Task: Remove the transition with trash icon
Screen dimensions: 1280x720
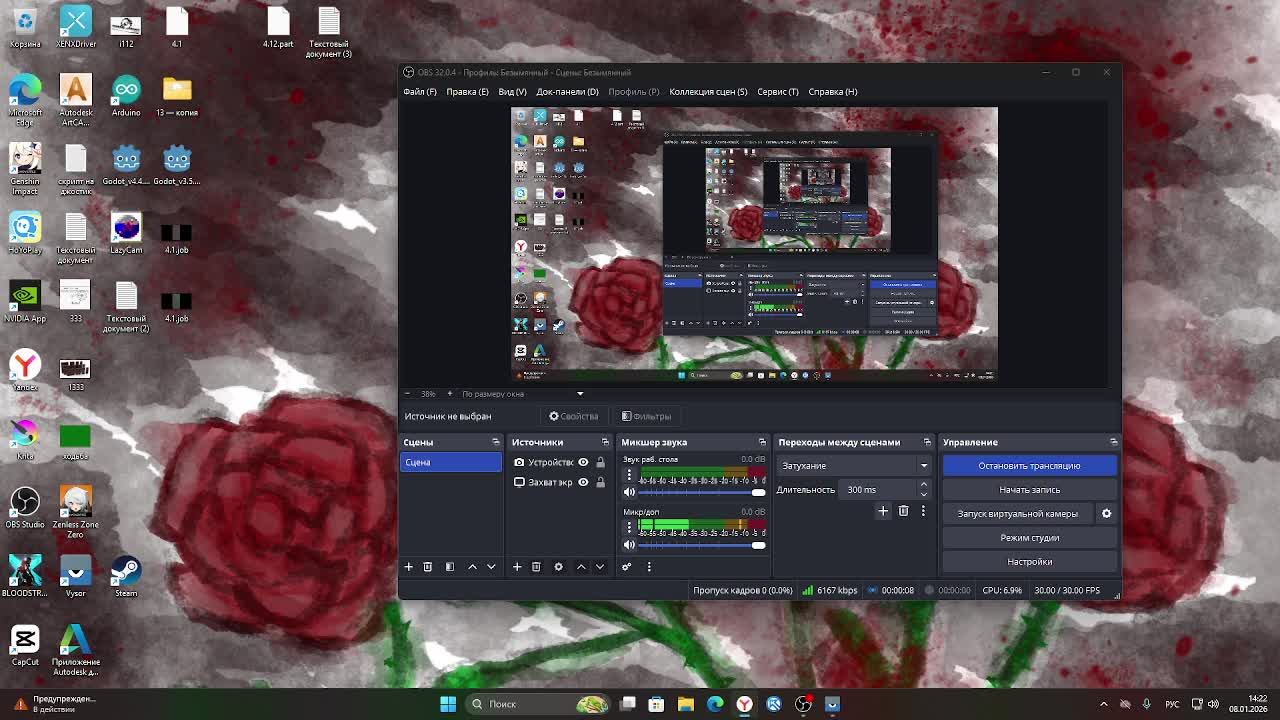Action: click(903, 511)
